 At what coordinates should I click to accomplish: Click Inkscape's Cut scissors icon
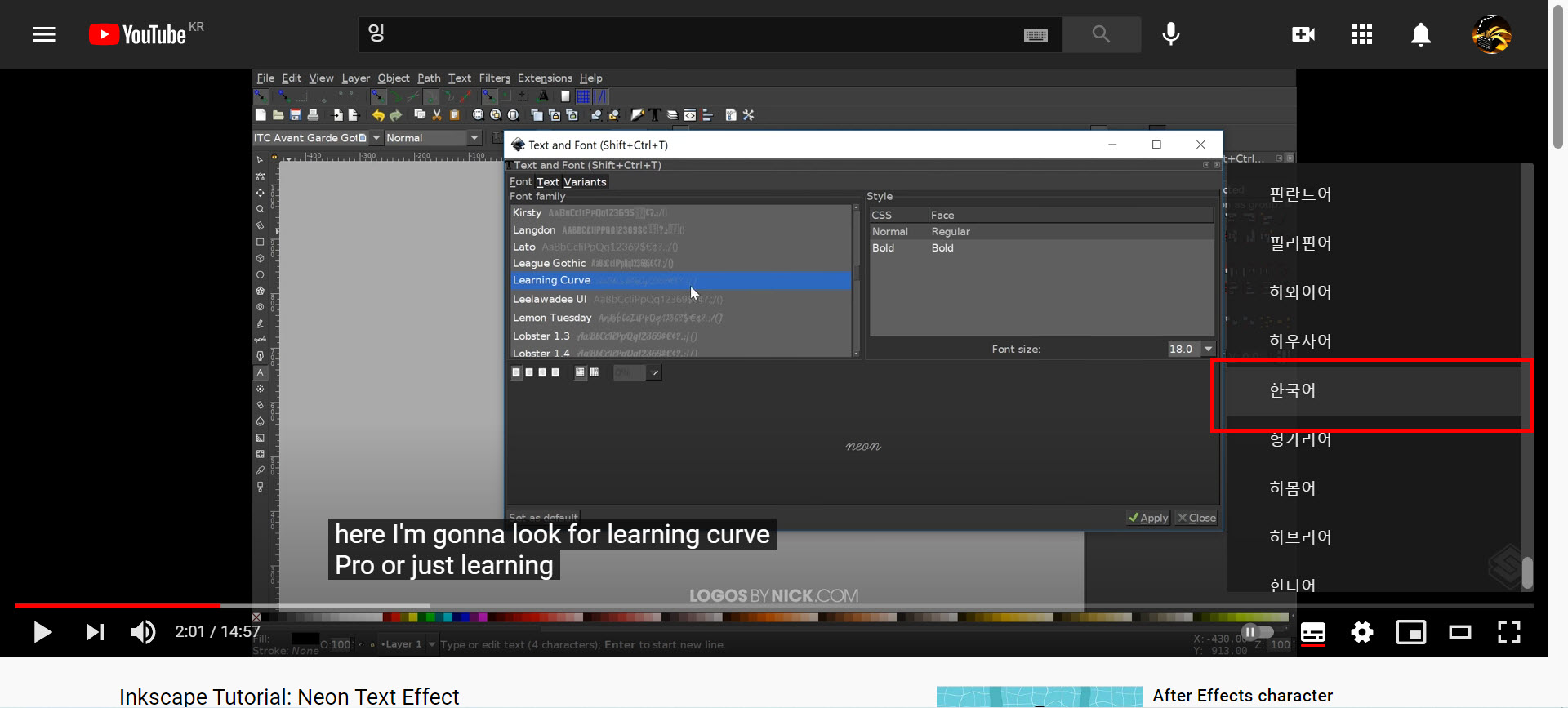(437, 115)
